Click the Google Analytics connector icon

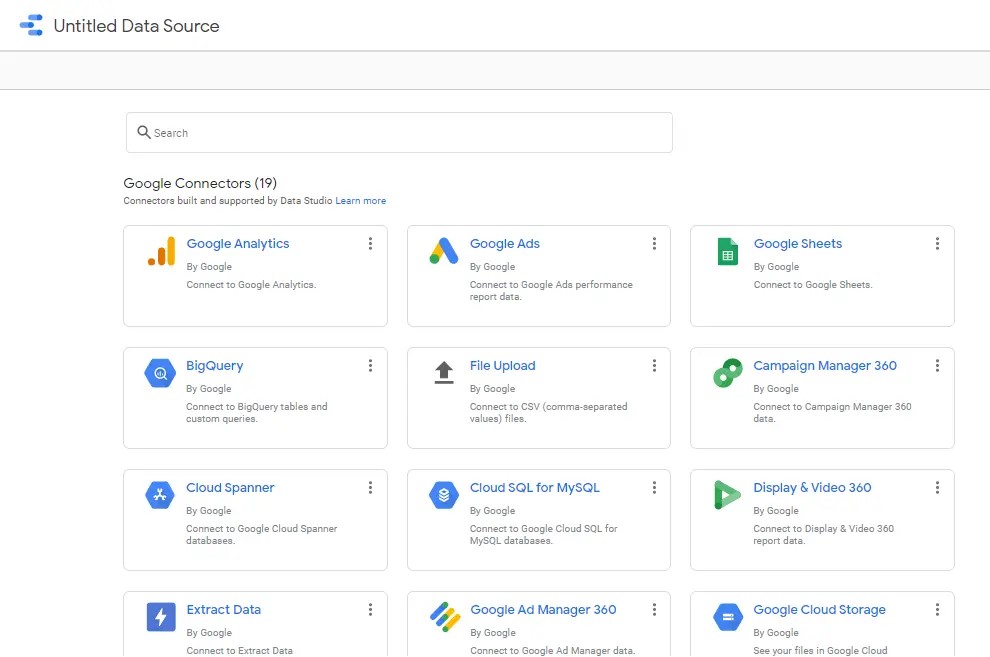(162, 251)
